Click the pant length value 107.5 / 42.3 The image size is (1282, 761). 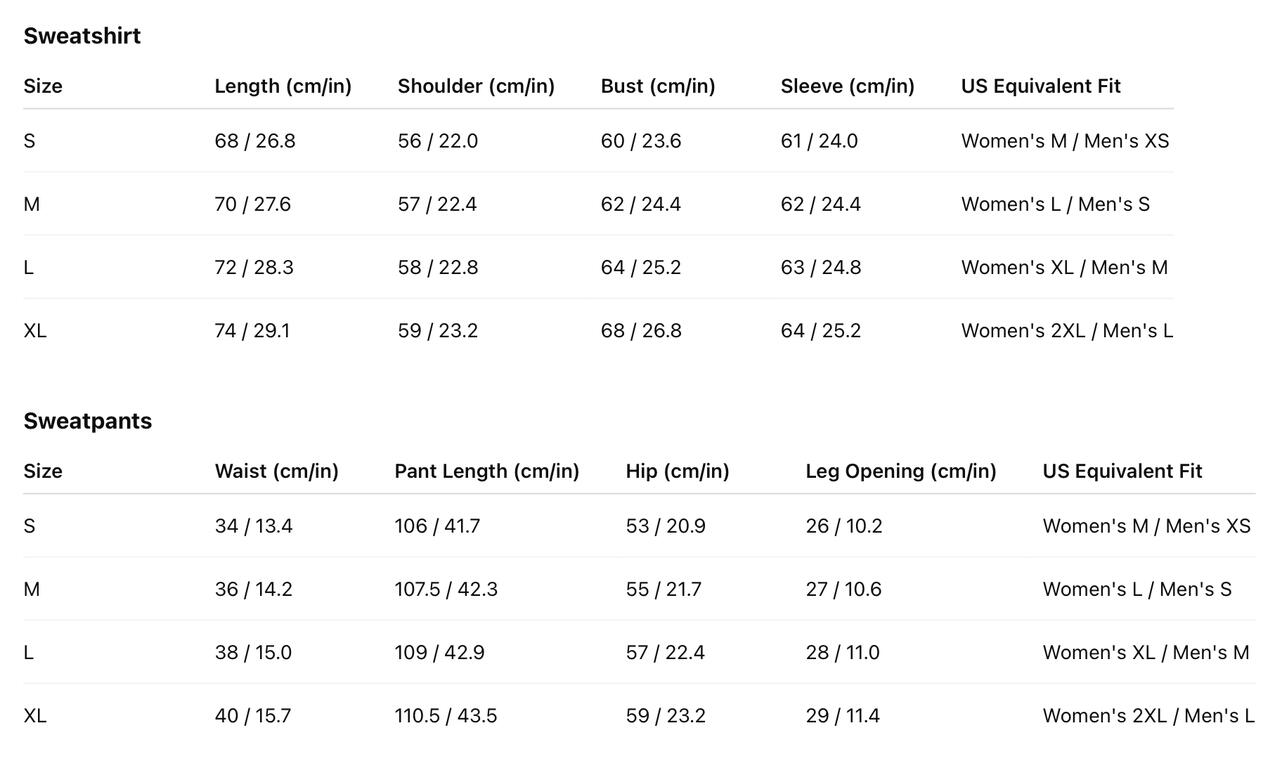point(446,590)
